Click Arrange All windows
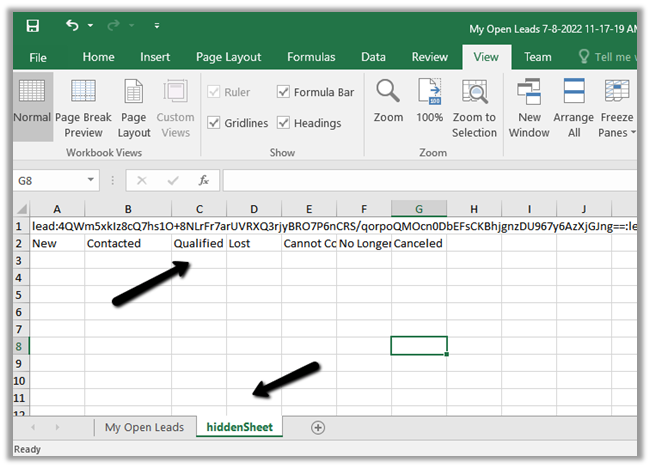Screen dimensions: 650x468 click(x=573, y=107)
